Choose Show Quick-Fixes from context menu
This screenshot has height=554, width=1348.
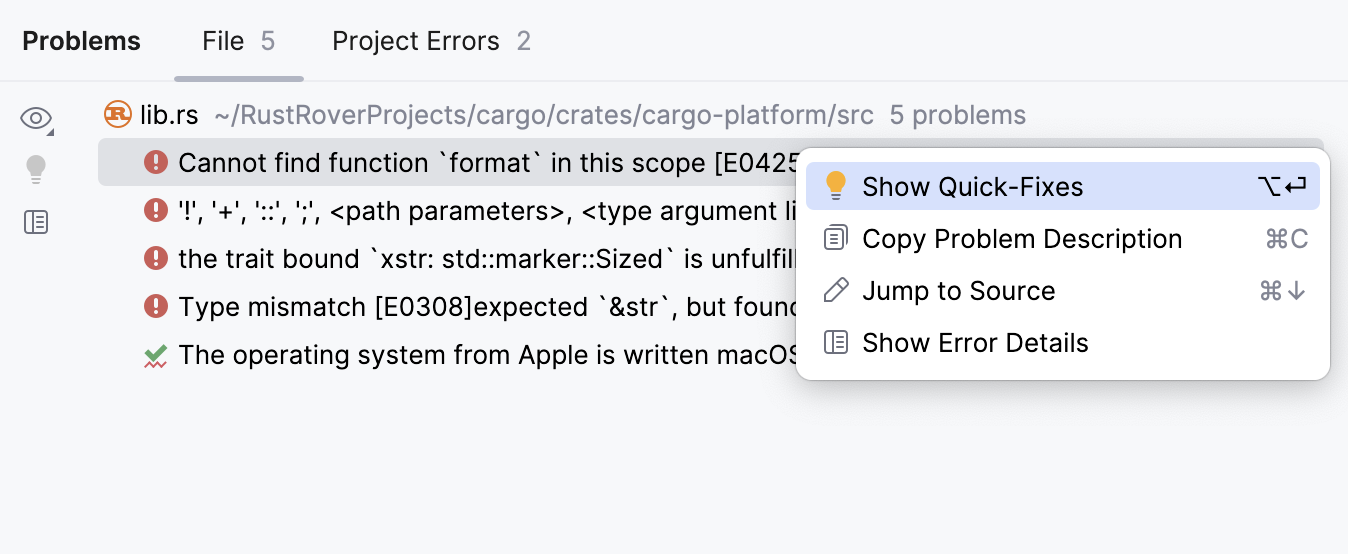[972, 187]
